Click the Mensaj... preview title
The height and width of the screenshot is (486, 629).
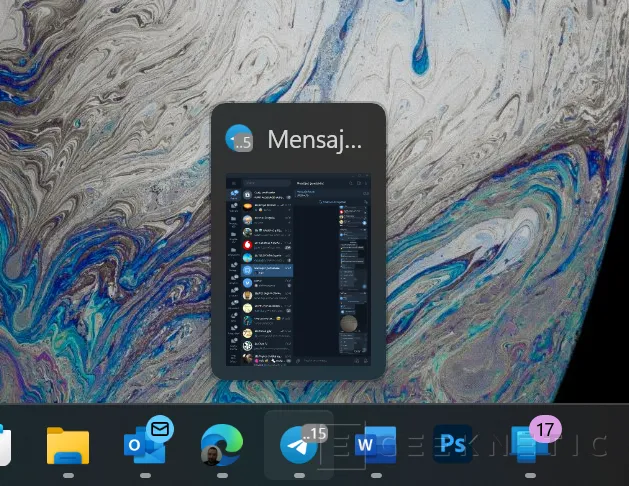(x=314, y=140)
